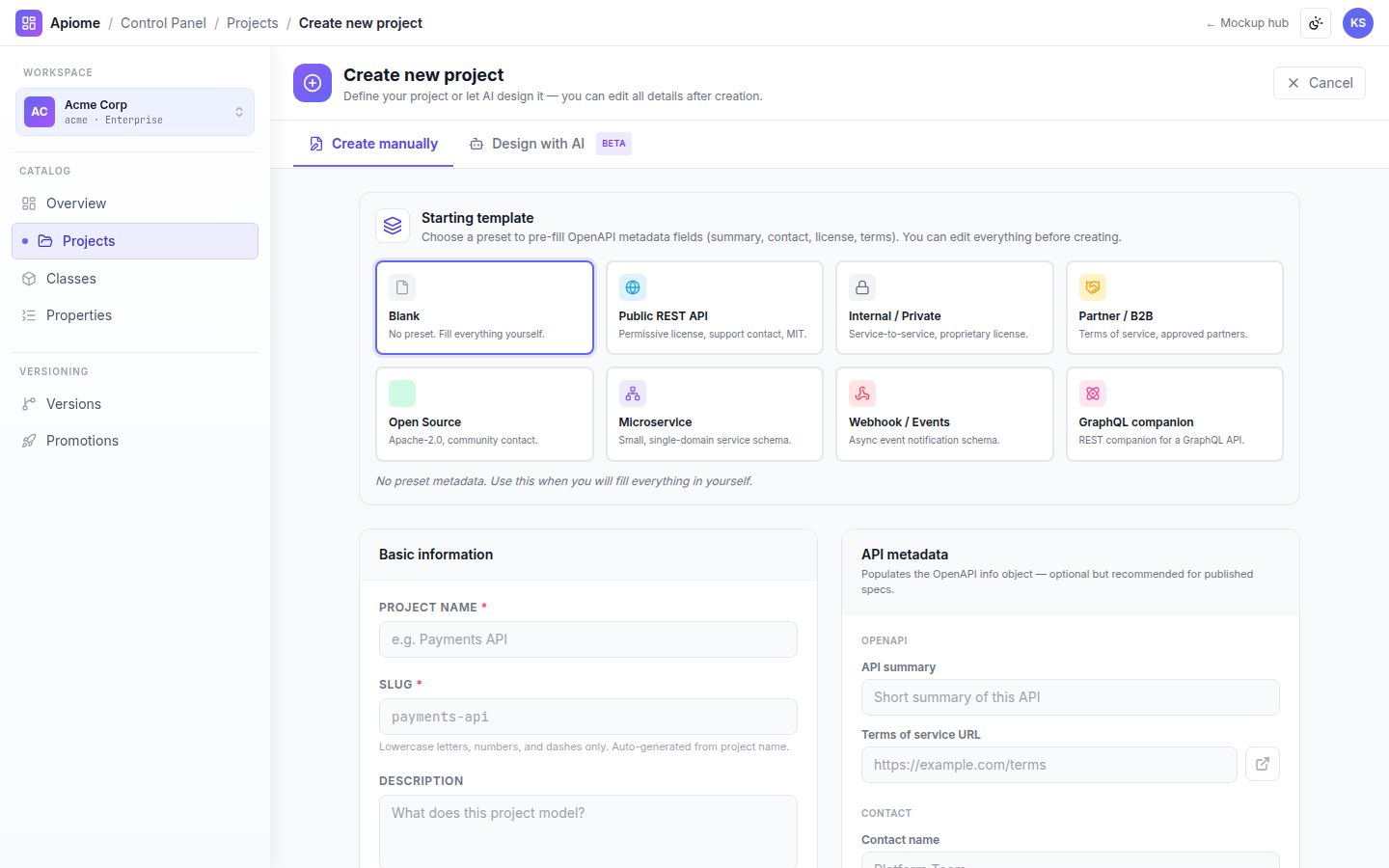
Task: Select the Open Source template
Action: coord(484,414)
